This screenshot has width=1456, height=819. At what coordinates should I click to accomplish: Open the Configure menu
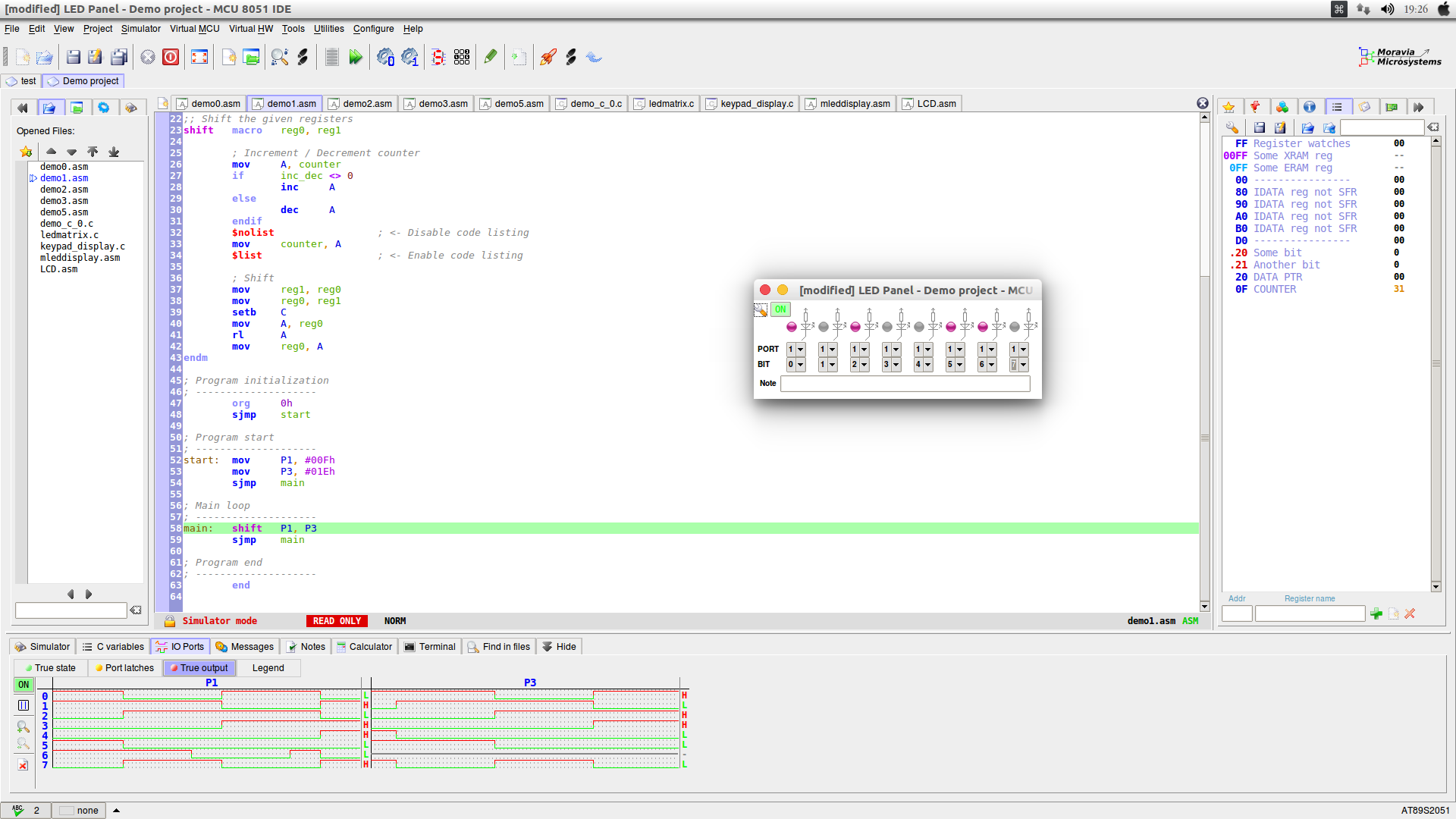(x=373, y=29)
